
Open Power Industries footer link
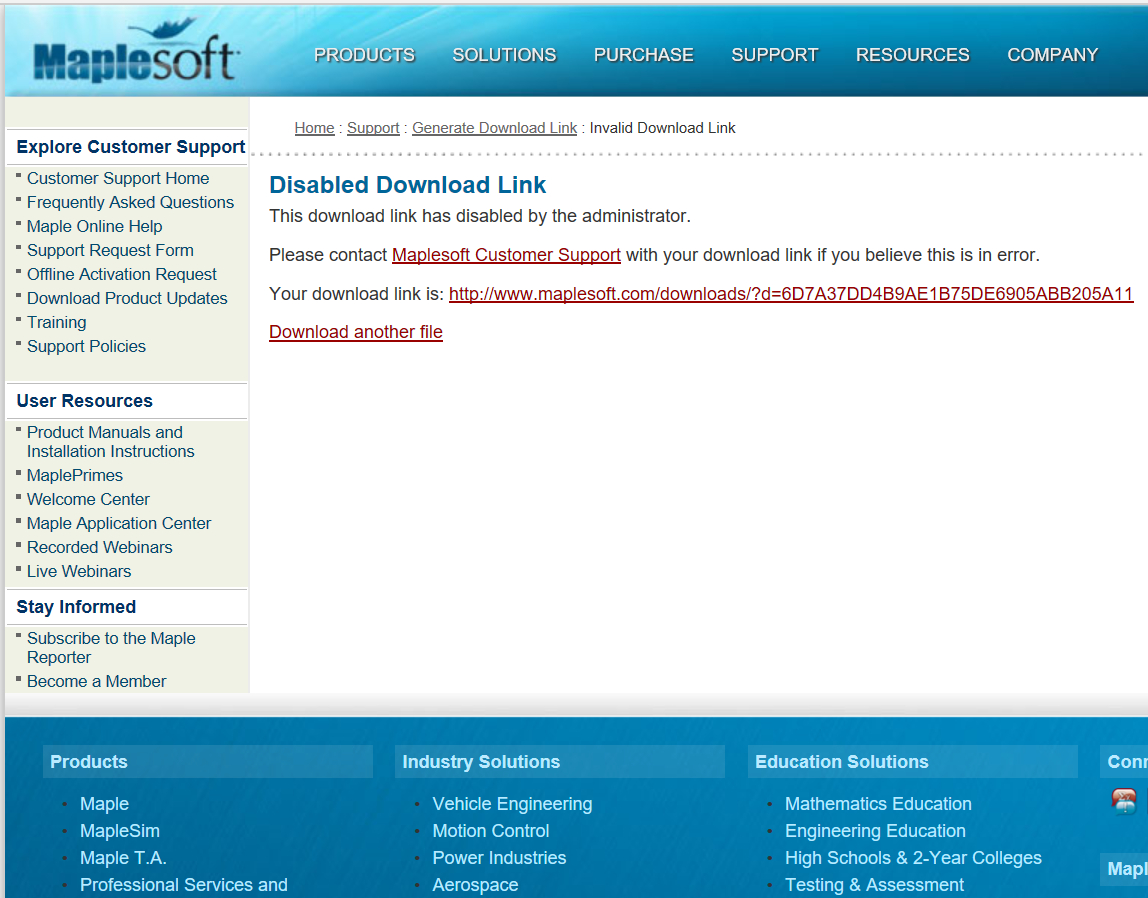499,858
